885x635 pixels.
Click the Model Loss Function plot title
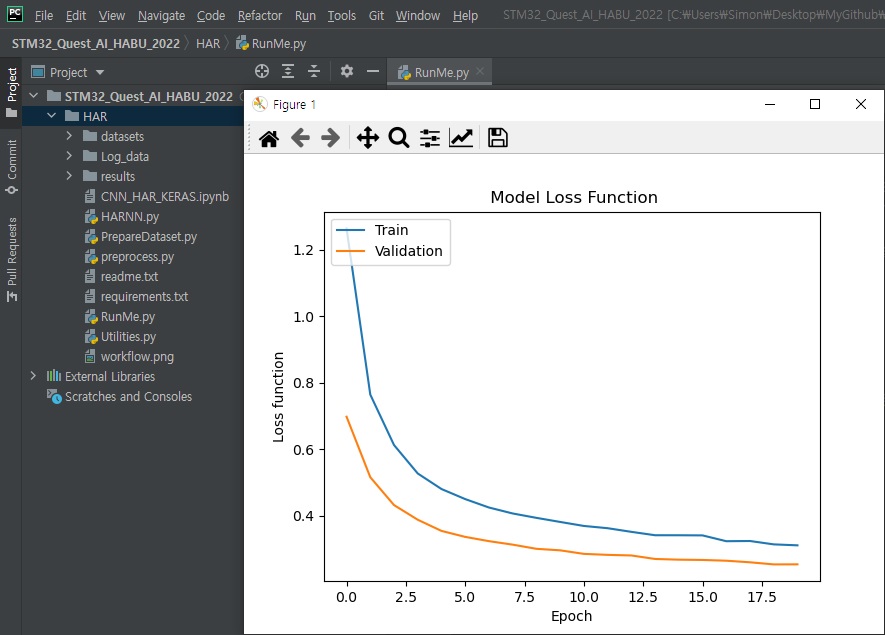pos(574,197)
